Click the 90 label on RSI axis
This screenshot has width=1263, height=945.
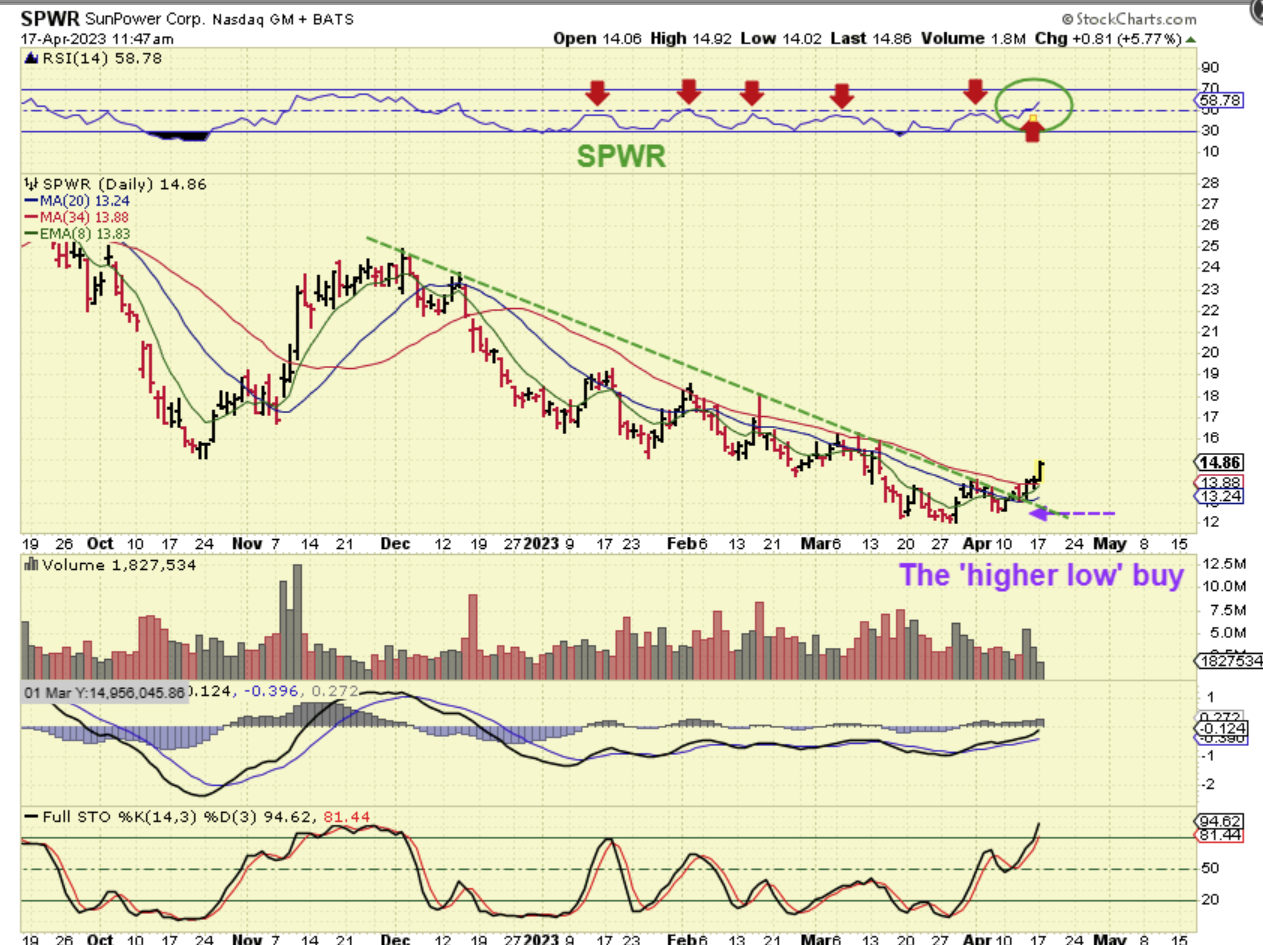[x=1208, y=68]
